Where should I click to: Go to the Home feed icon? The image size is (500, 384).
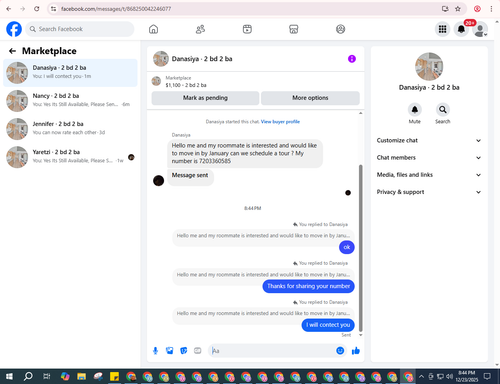153,29
